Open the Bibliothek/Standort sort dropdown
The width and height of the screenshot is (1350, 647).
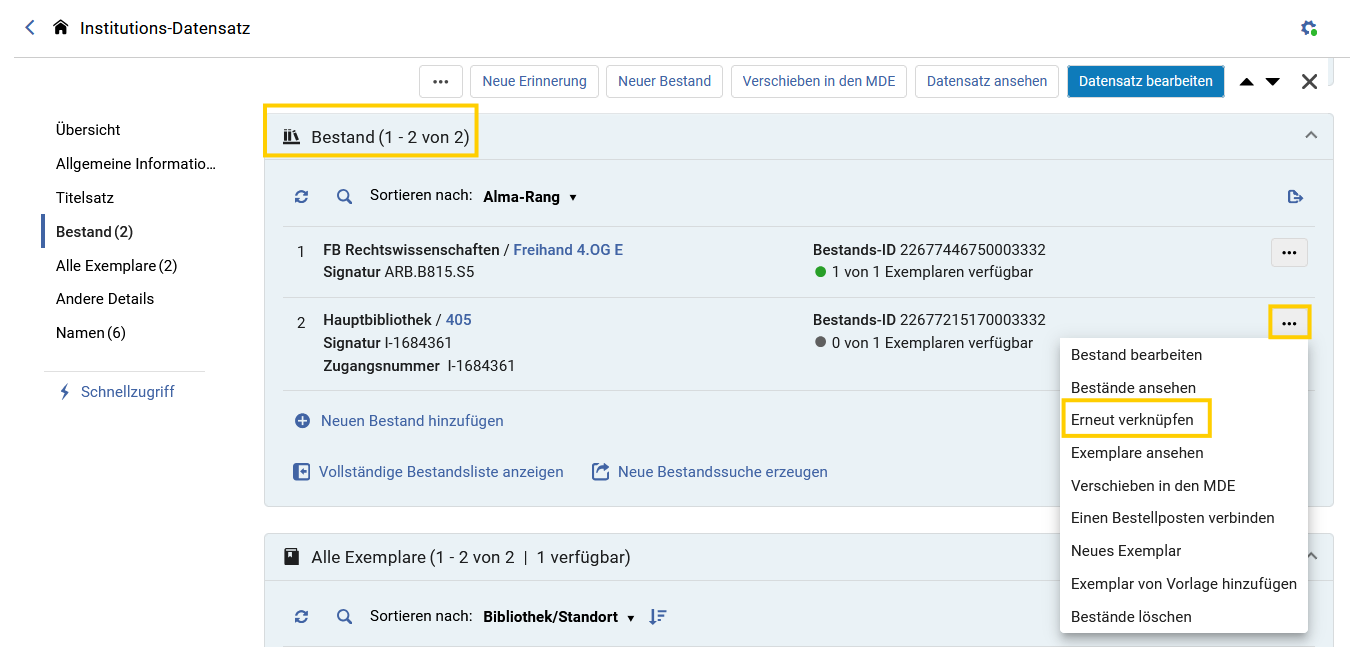click(x=559, y=617)
